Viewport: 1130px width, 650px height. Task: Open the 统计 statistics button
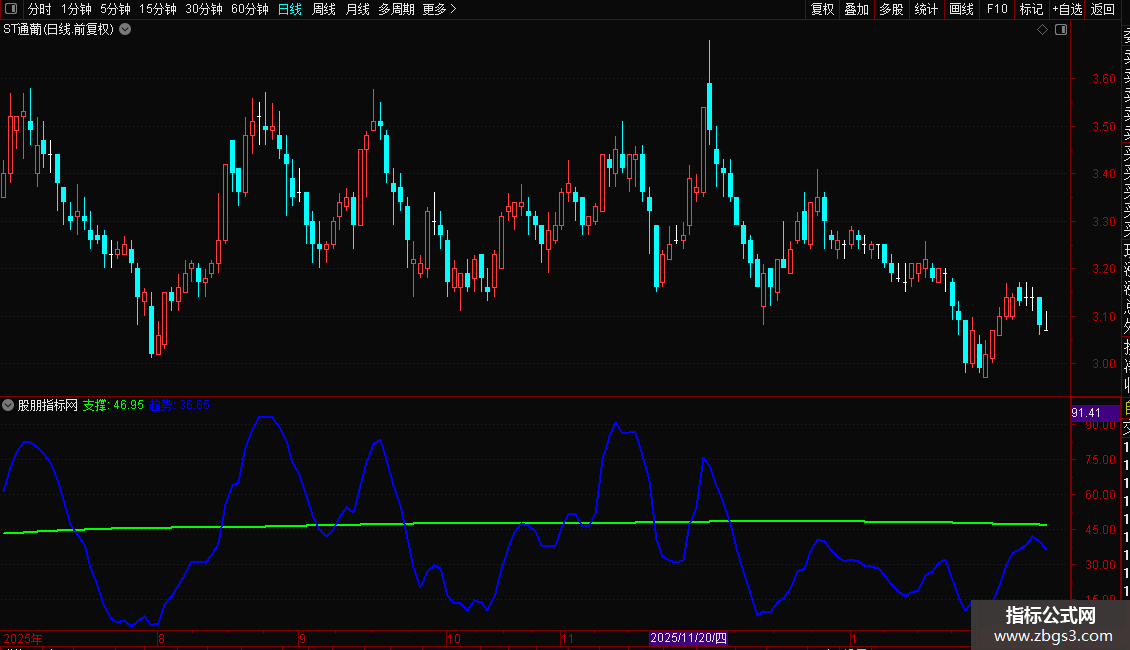[x=926, y=9]
